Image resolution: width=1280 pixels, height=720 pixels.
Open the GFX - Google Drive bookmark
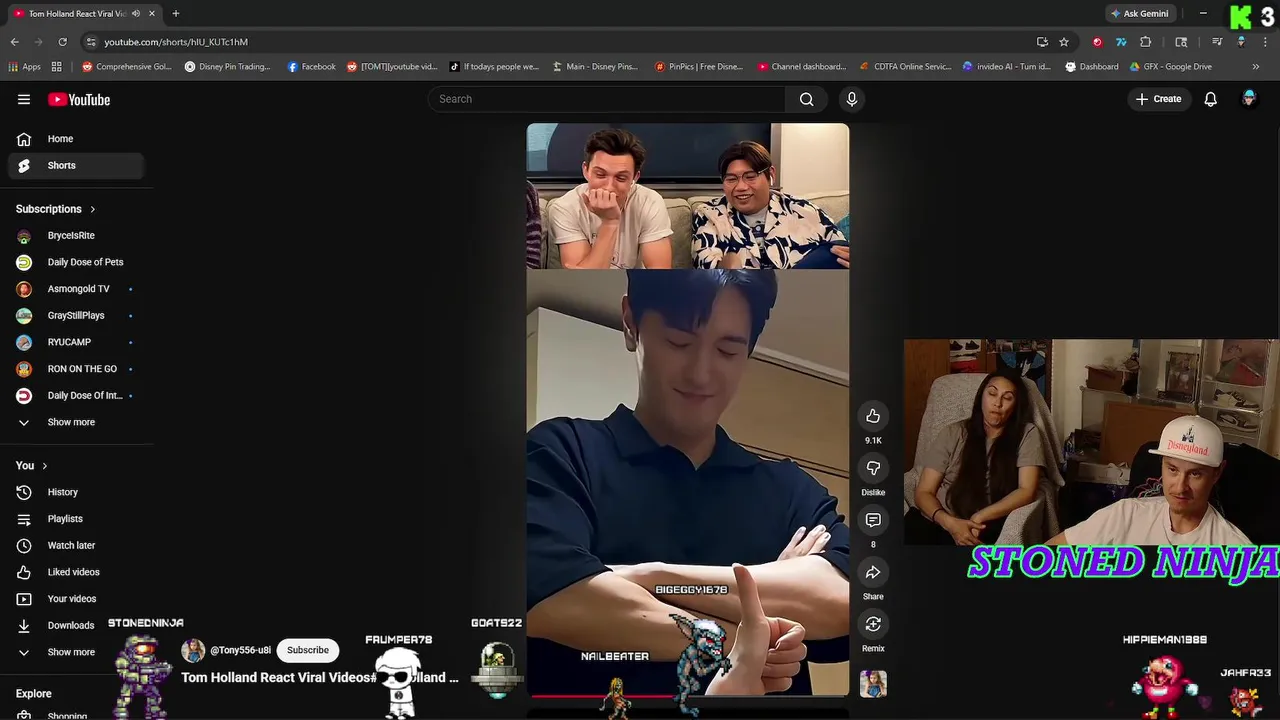point(1170,67)
